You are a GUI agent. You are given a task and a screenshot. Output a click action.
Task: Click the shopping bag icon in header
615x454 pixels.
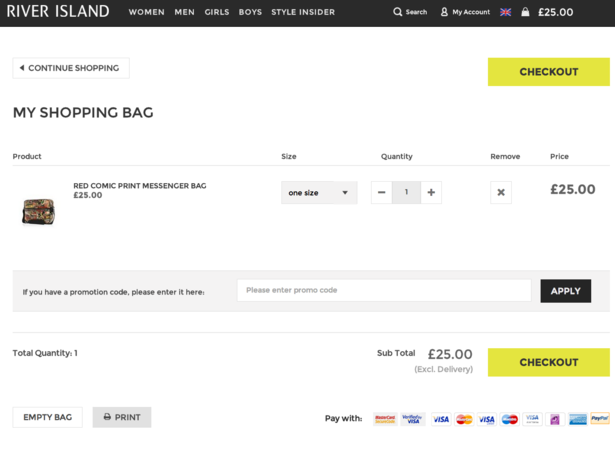(x=525, y=12)
